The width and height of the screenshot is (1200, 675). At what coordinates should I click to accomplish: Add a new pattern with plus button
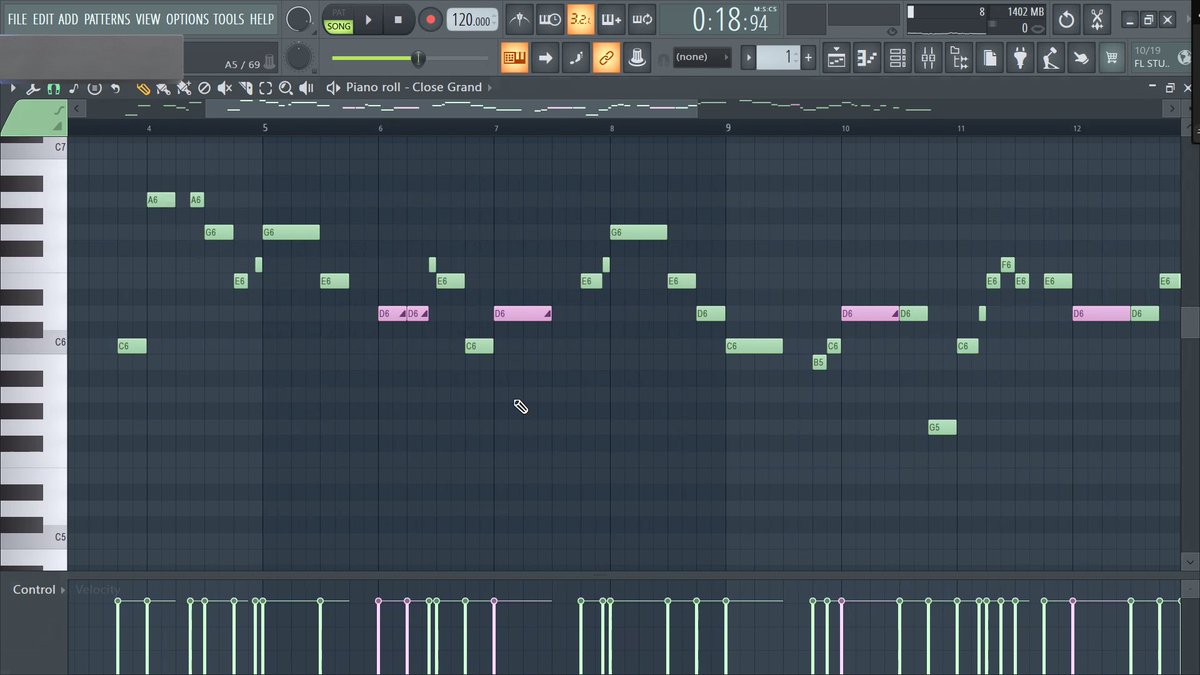coord(808,58)
